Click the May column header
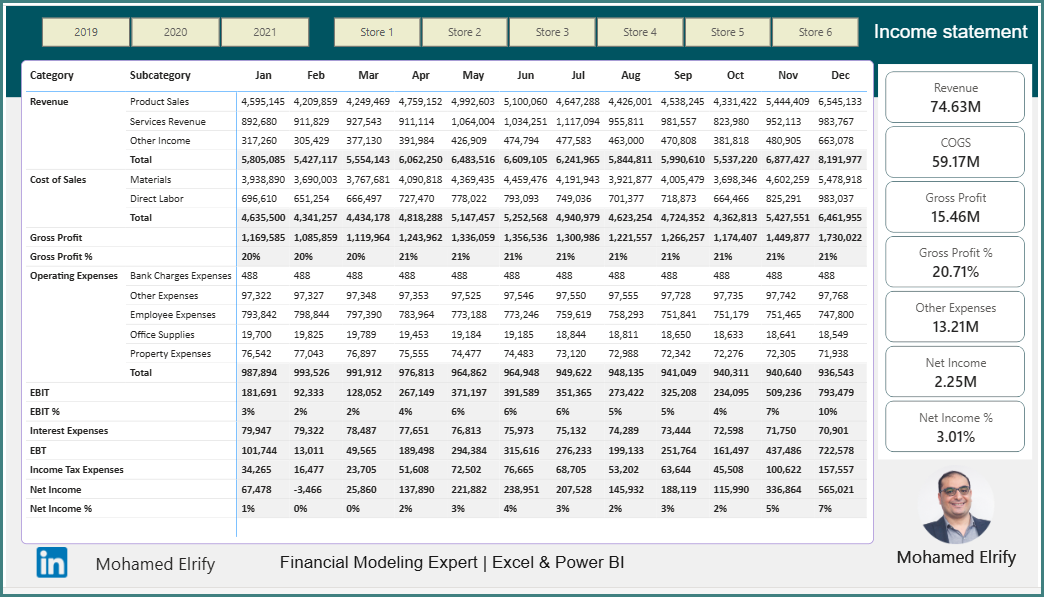 (473, 75)
